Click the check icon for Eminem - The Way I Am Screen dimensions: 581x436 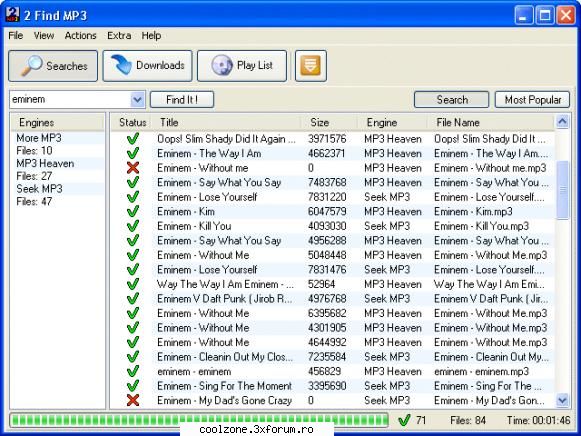(133, 153)
